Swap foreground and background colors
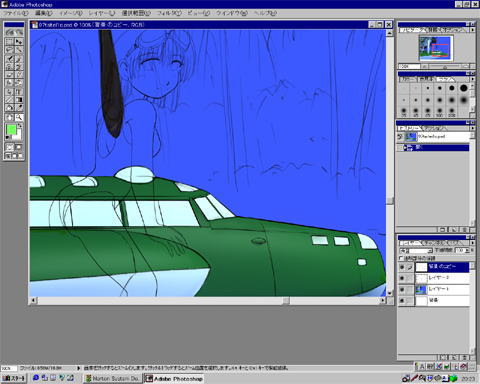The width and height of the screenshot is (480, 384). pos(20,126)
